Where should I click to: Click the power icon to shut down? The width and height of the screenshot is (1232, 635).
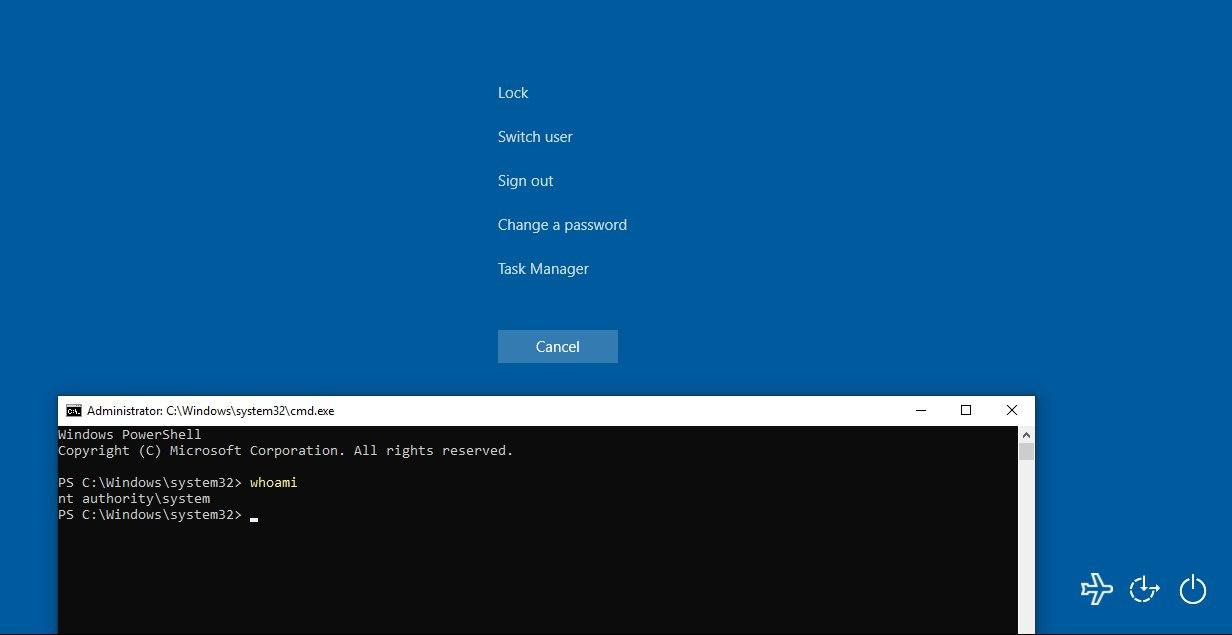pos(1192,589)
